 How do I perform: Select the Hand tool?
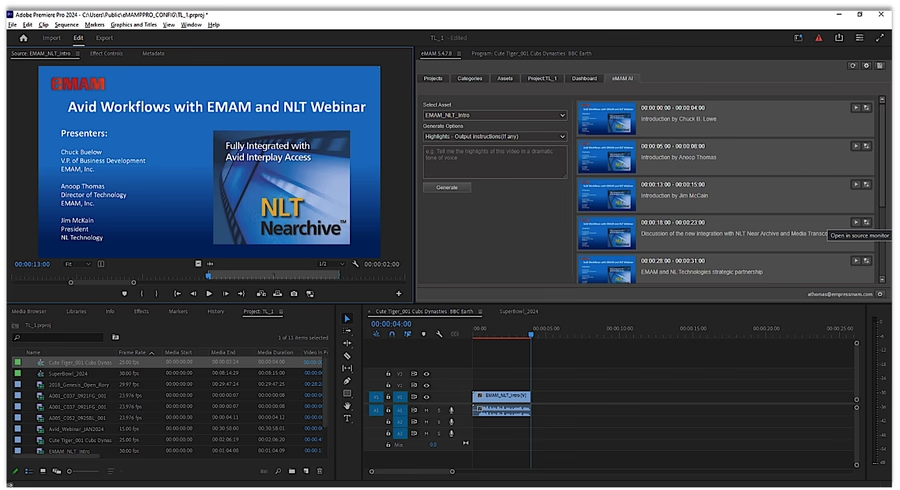coord(347,406)
